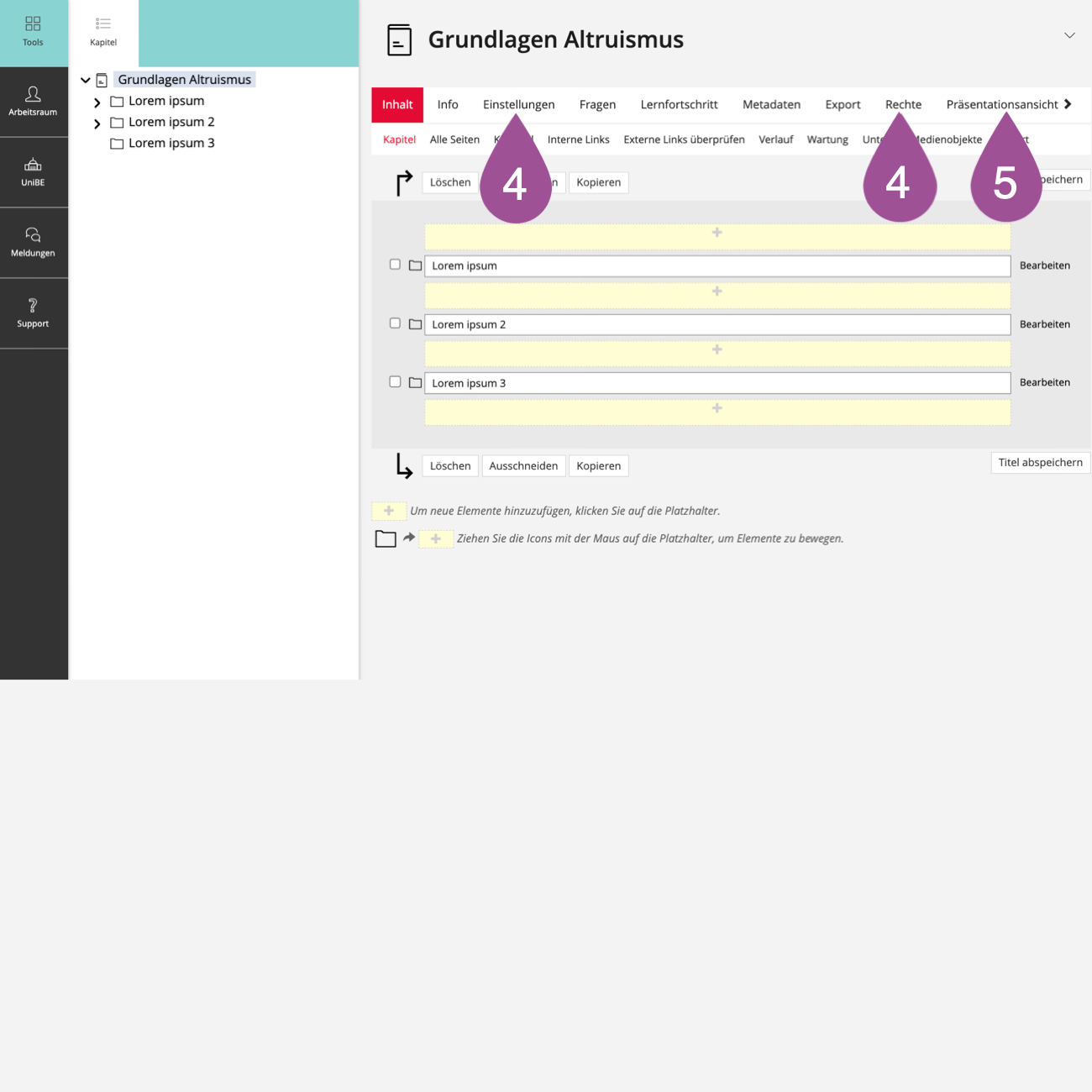Open the Support help icon
Screen dimensions: 1092x1092
coord(33,306)
